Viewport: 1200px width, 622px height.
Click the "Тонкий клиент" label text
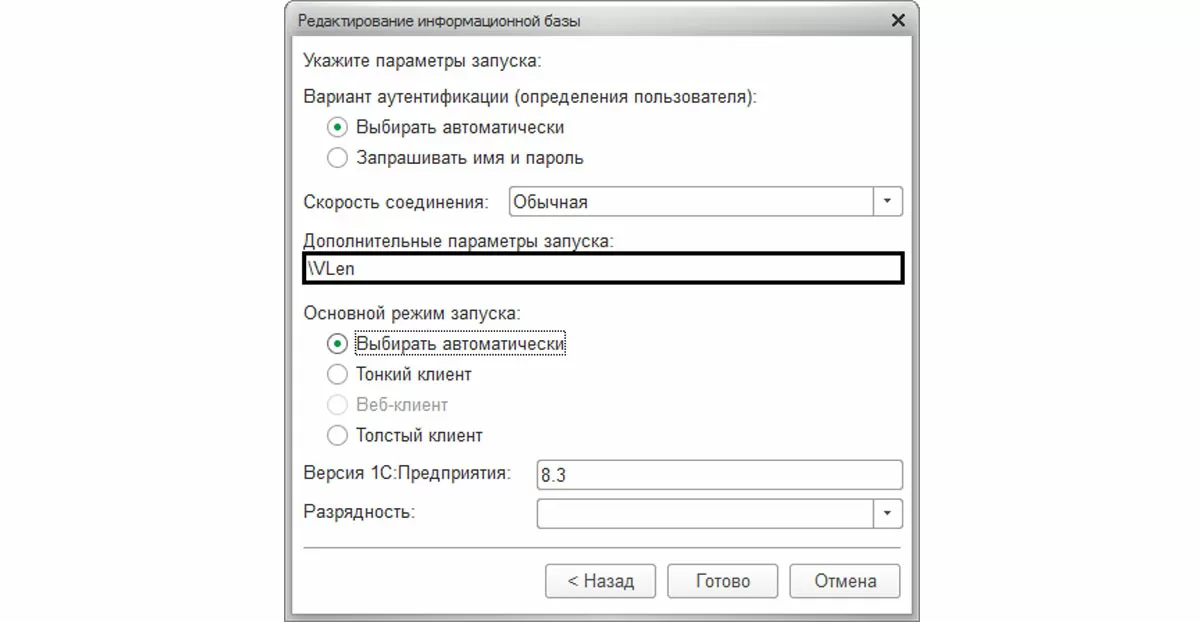point(414,375)
